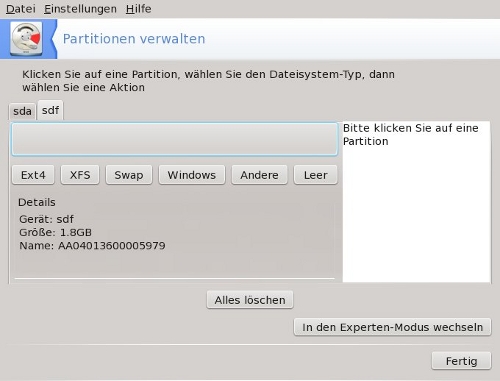Screen dimensions: 500x381
Task: Choose the Andere filesystem type button
Action: click(259, 175)
